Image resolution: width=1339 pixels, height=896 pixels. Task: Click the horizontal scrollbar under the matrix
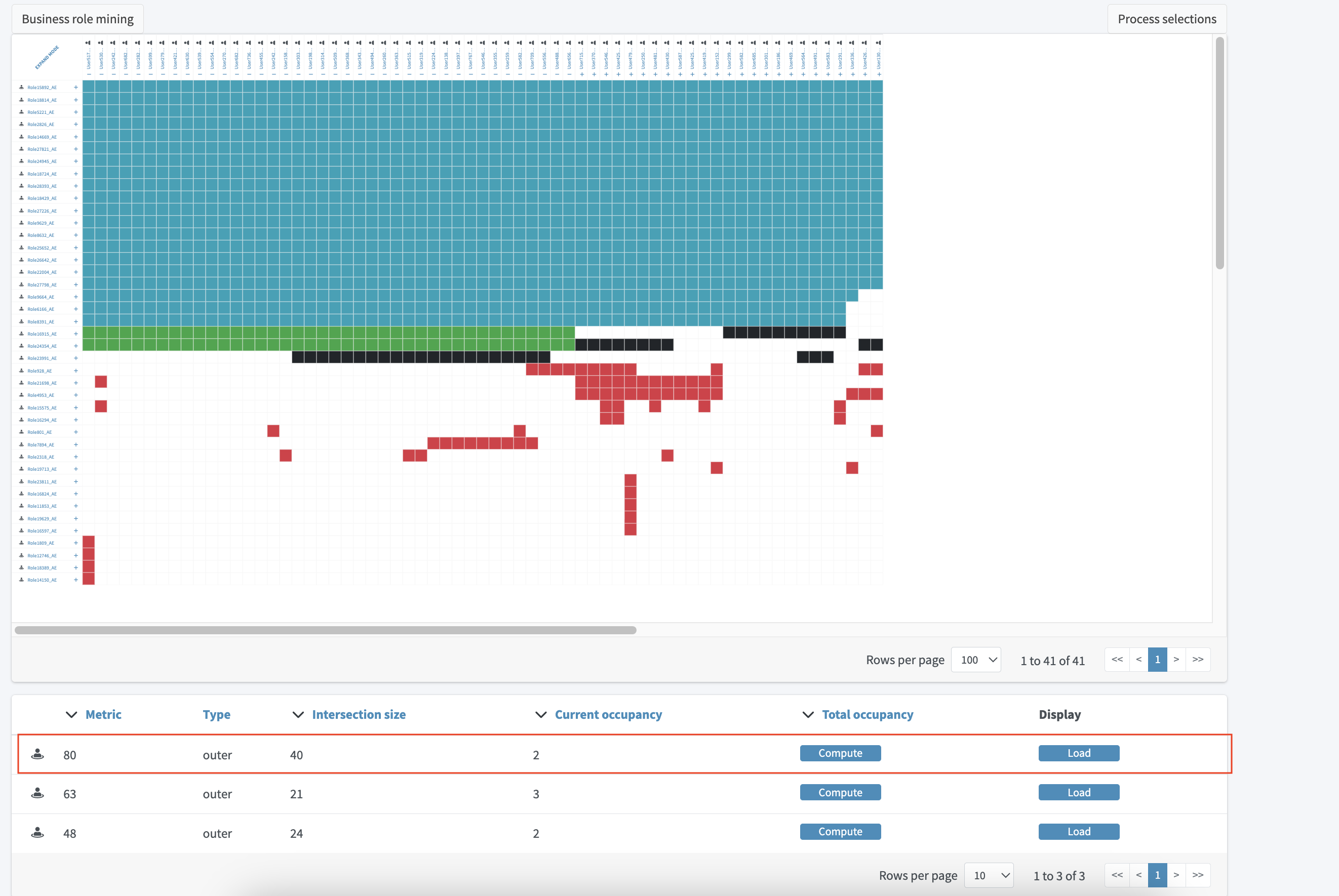coord(325,630)
